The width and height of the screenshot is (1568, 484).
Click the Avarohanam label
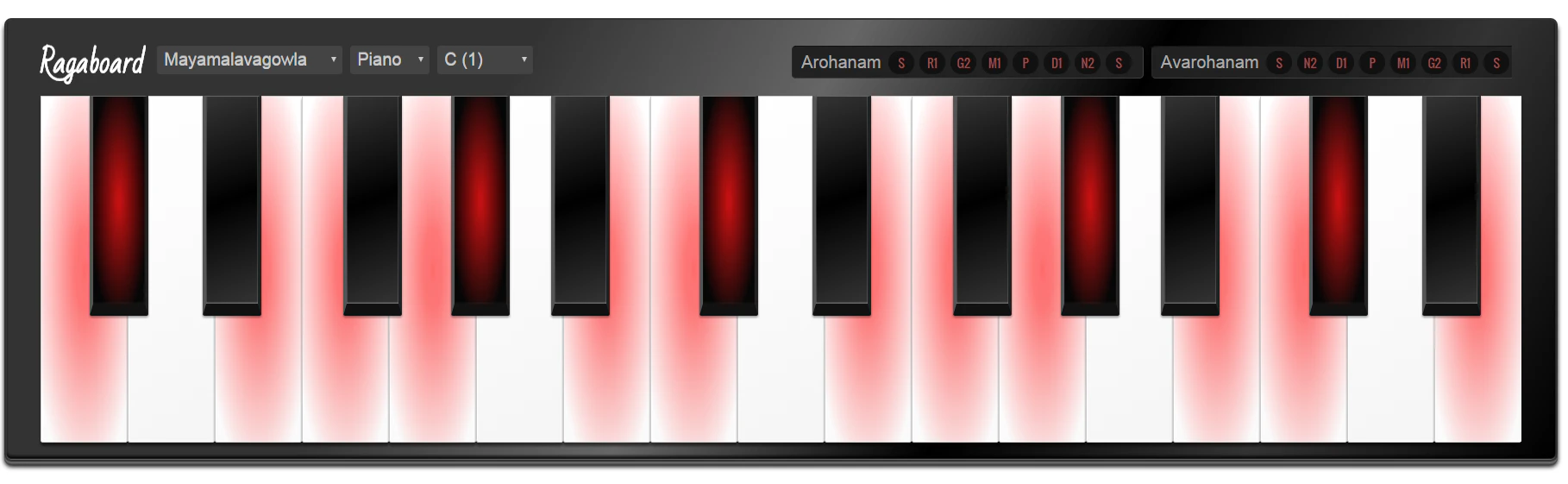(1209, 62)
